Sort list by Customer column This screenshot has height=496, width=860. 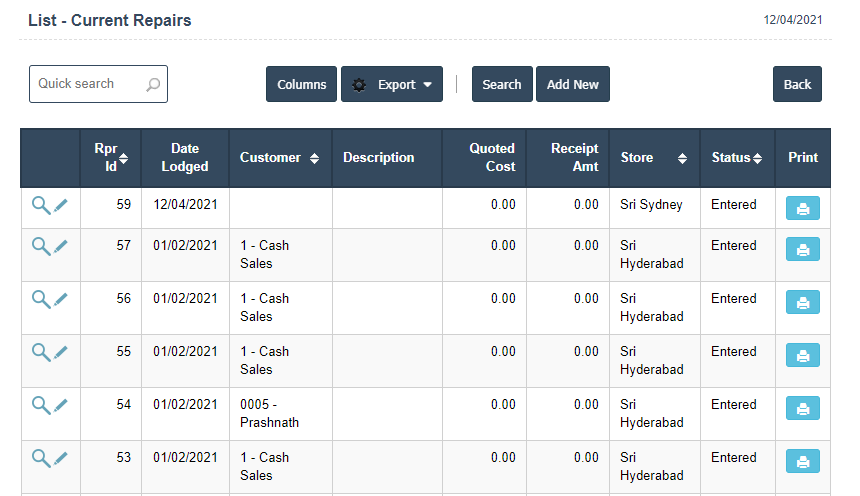(280, 158)
